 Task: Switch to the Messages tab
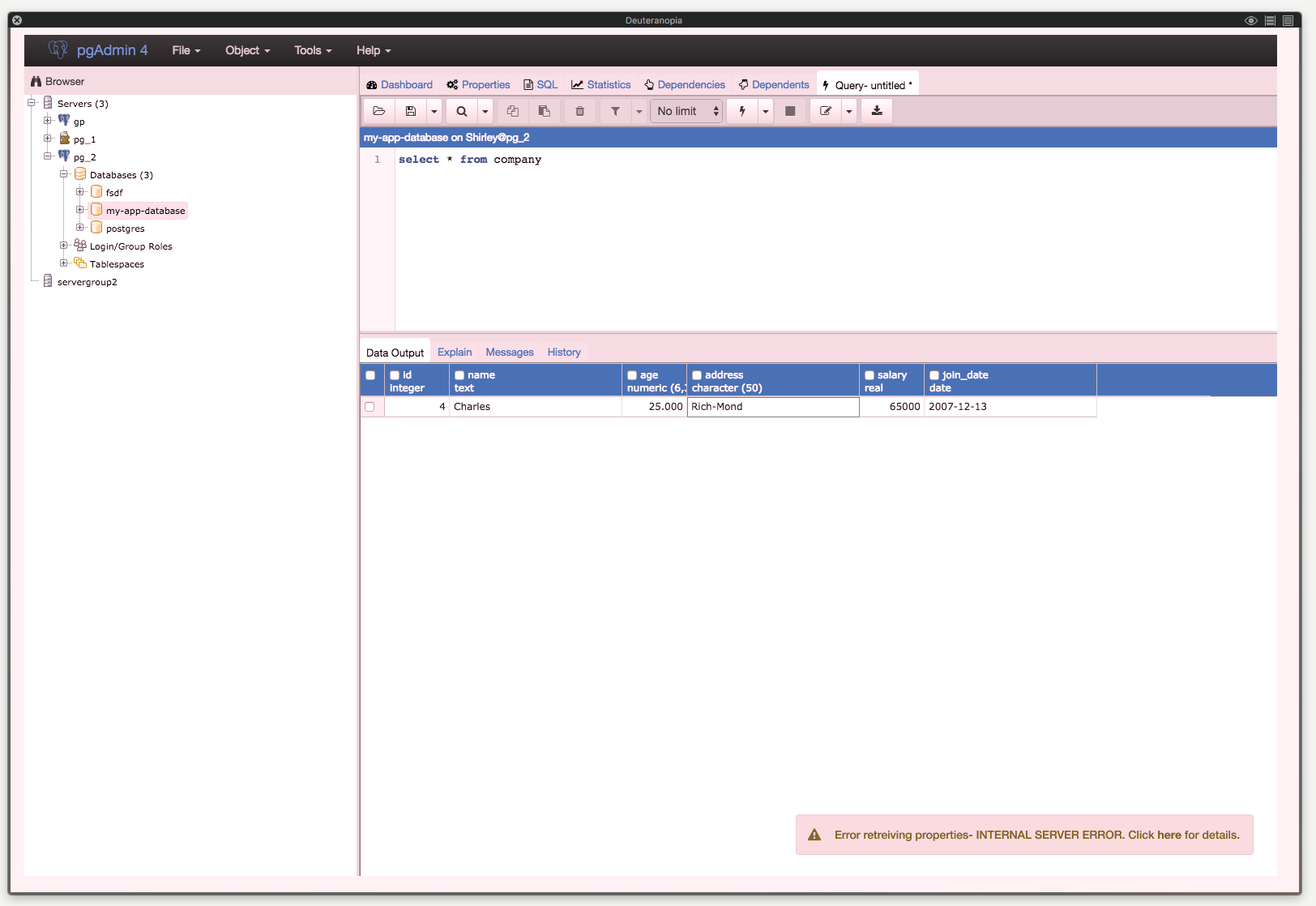[x=509, y=353]
